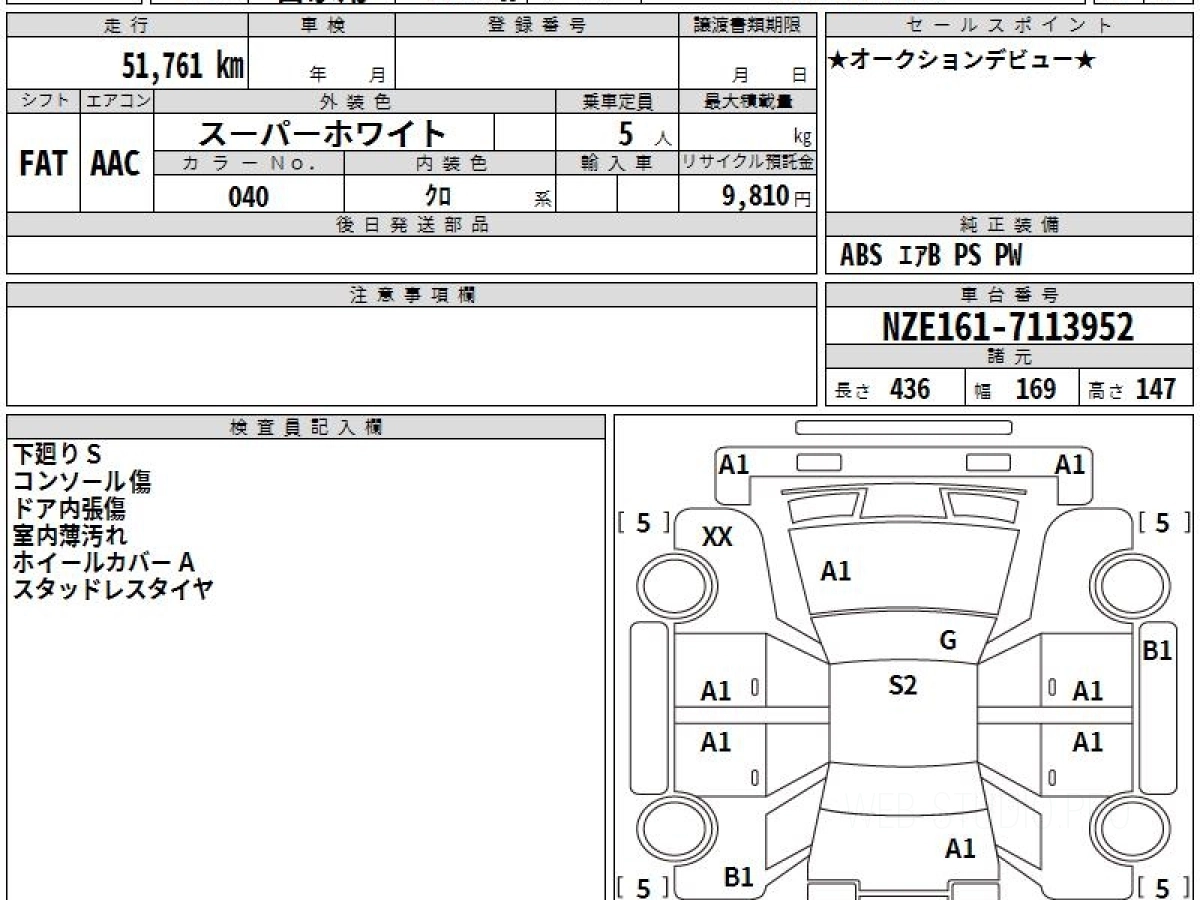Click the セールスポイント header
1200x900 pixels.
(x=1010, y=26)
